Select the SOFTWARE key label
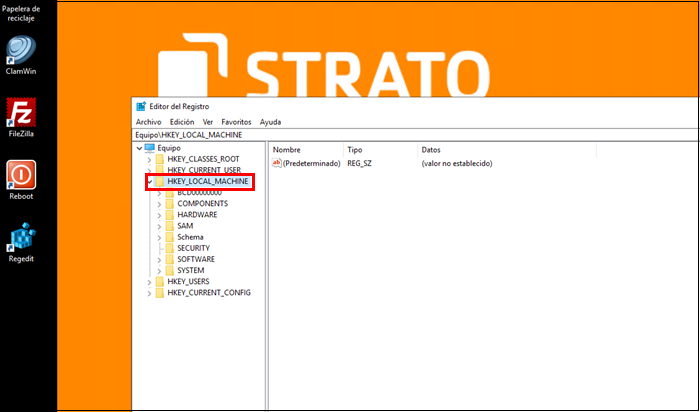The height and width of the screenshot is (412, 700). tap(196, 259)
